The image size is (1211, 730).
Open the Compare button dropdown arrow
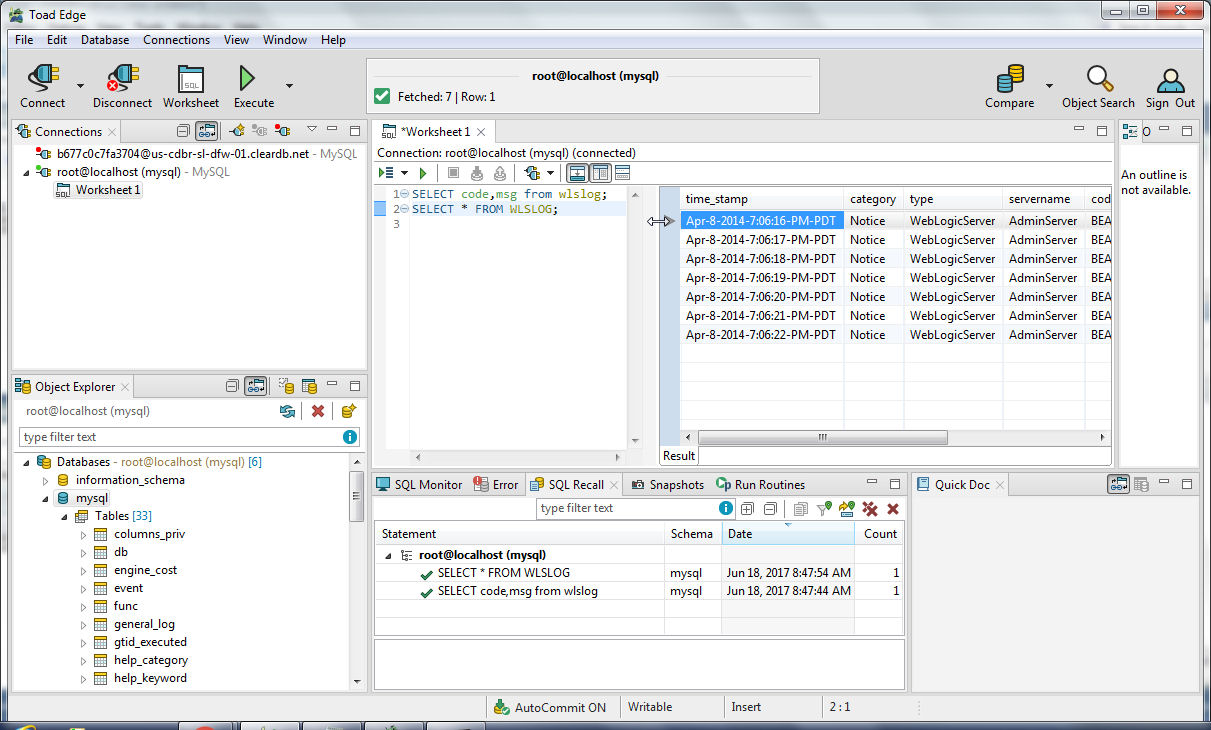[1049, 85]
